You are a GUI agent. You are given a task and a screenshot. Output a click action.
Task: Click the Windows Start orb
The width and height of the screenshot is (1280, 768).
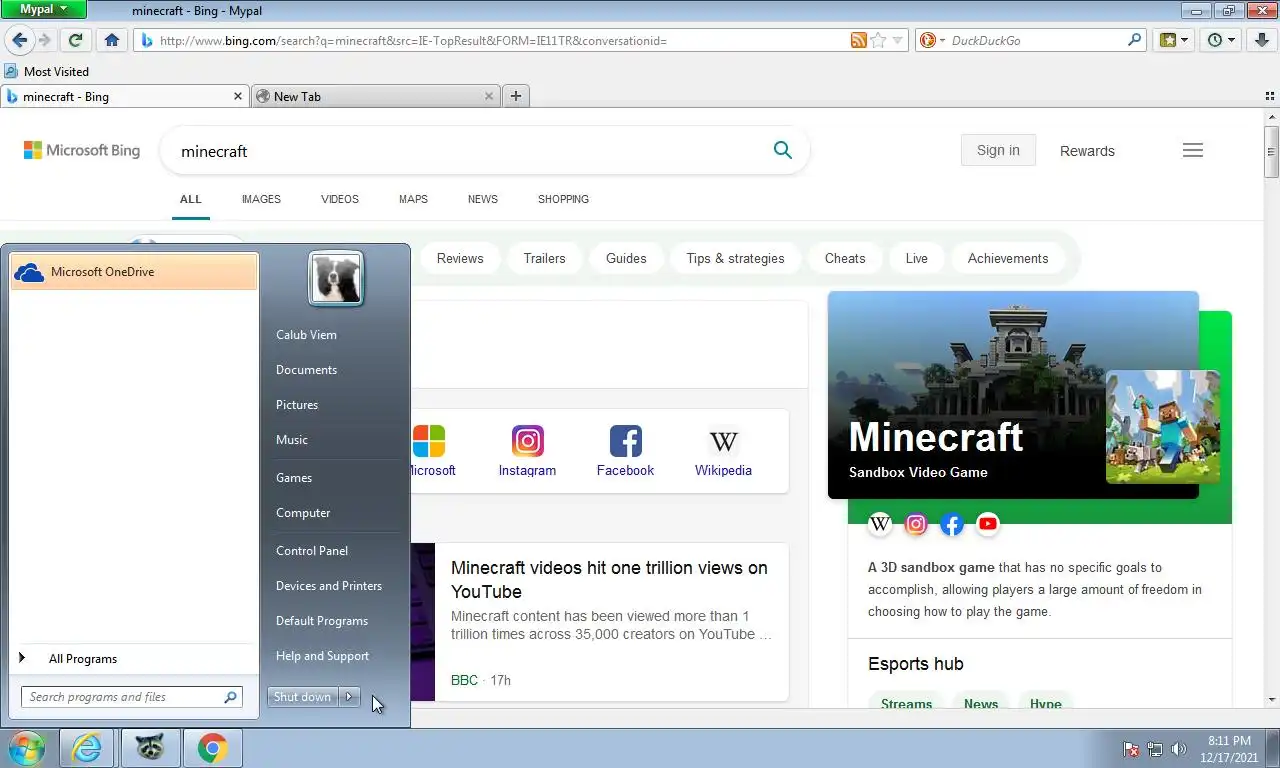(x=26, y=748)
